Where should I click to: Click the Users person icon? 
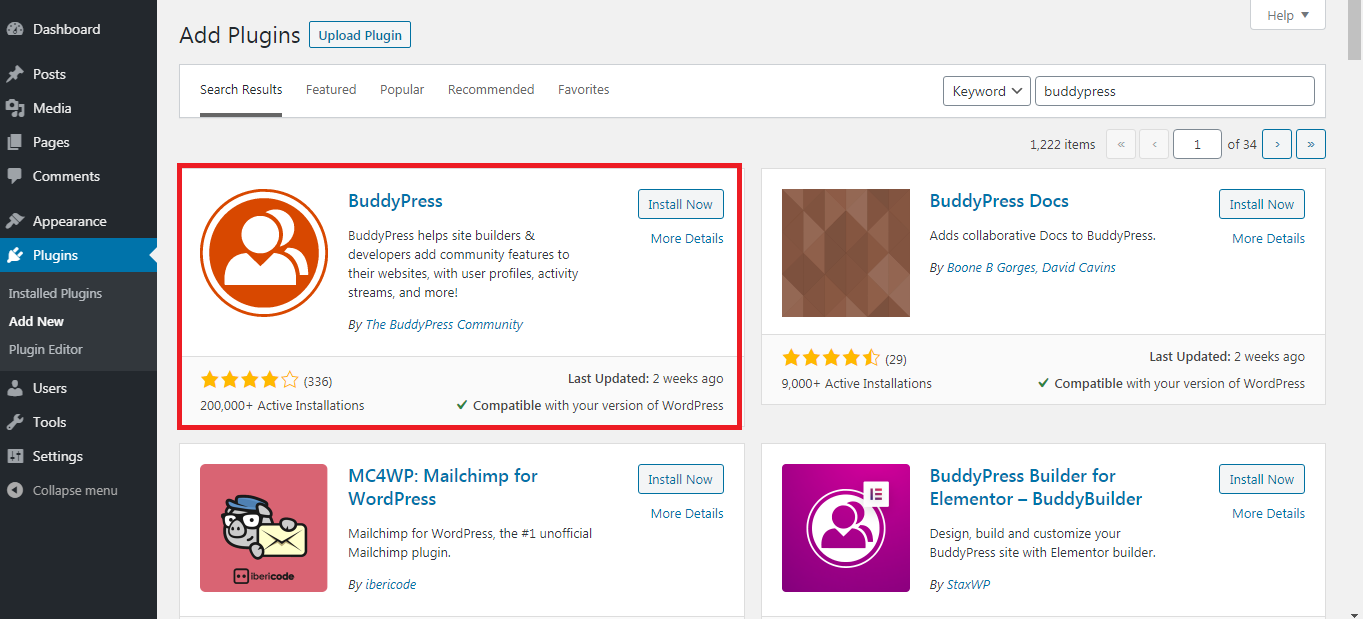pos(15,388)
